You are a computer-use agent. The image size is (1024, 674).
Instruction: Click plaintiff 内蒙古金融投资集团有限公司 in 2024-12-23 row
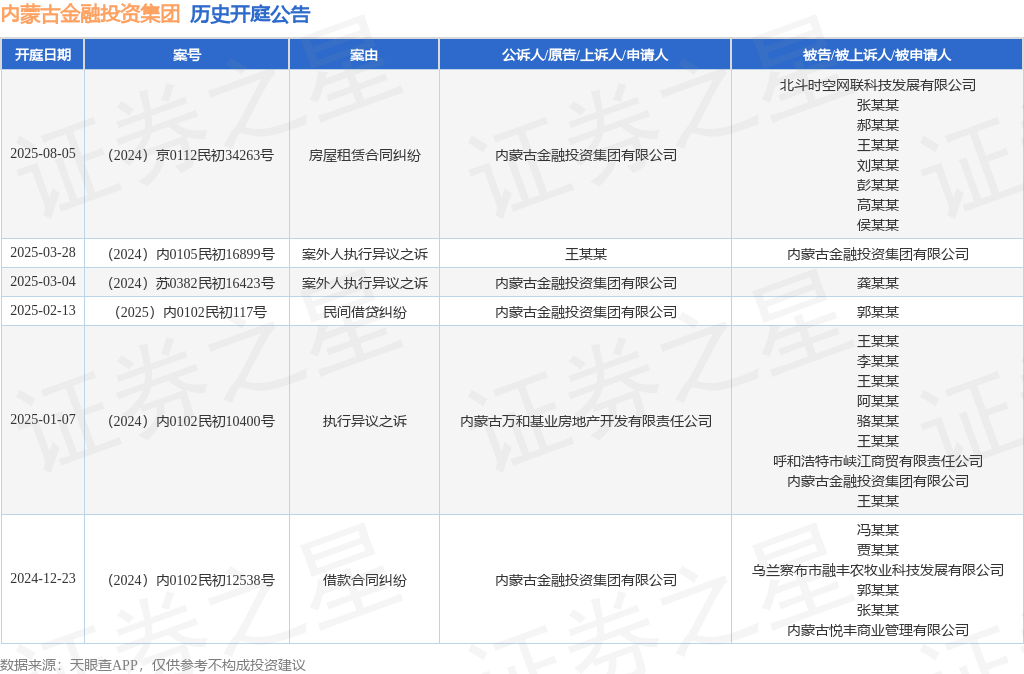pyautogui.click(x=586, y=580)
